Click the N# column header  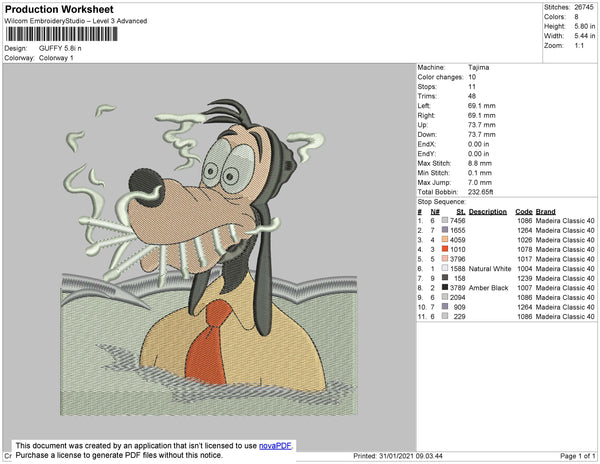pos(435,212)
